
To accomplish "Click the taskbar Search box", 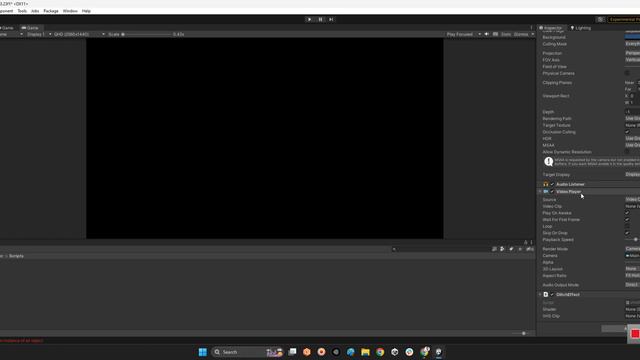I will (247, 352).
